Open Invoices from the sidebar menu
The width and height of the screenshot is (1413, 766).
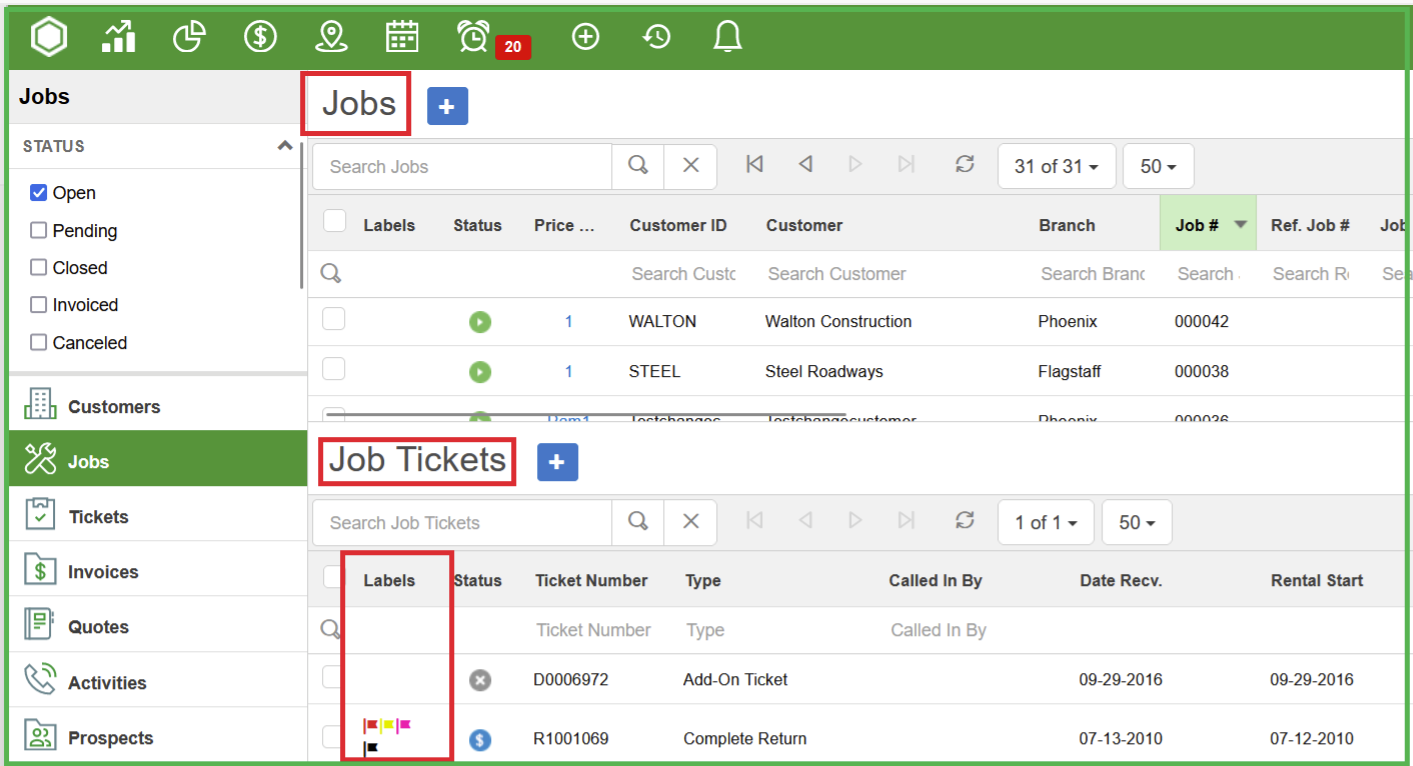[102, 572]
